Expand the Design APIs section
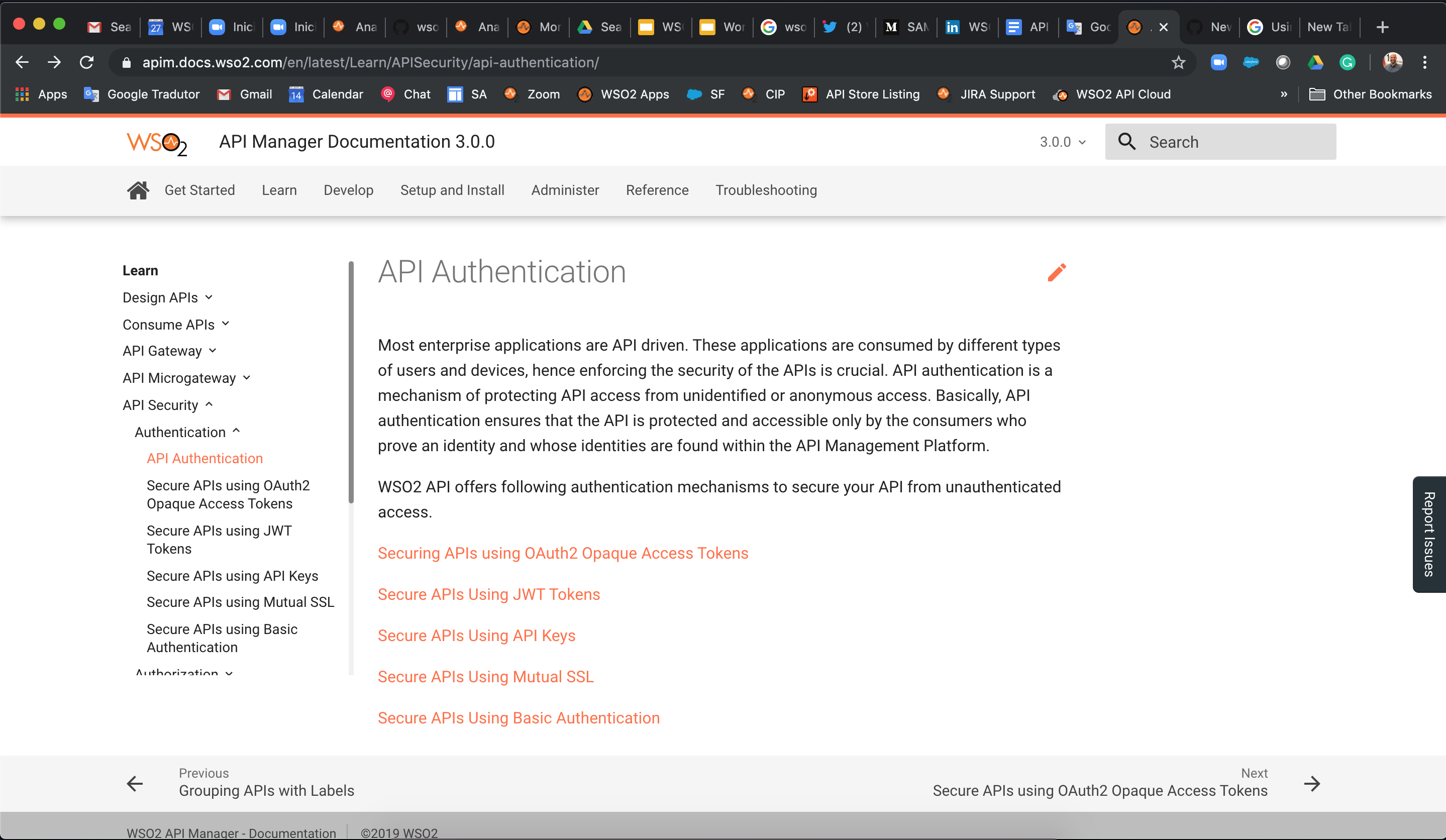The height and width of the screenshot is (840, 1446). 167,297
